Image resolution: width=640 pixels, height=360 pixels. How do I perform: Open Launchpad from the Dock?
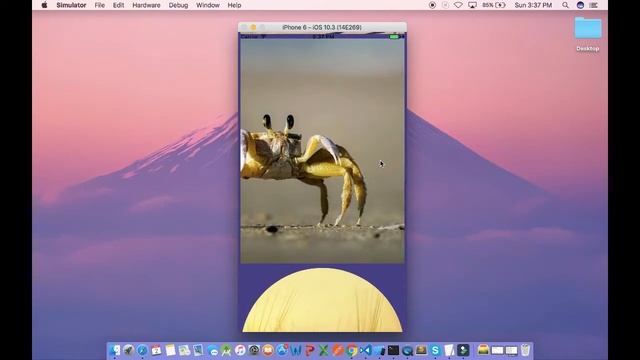pyautogui.click(x=129, y=350)
